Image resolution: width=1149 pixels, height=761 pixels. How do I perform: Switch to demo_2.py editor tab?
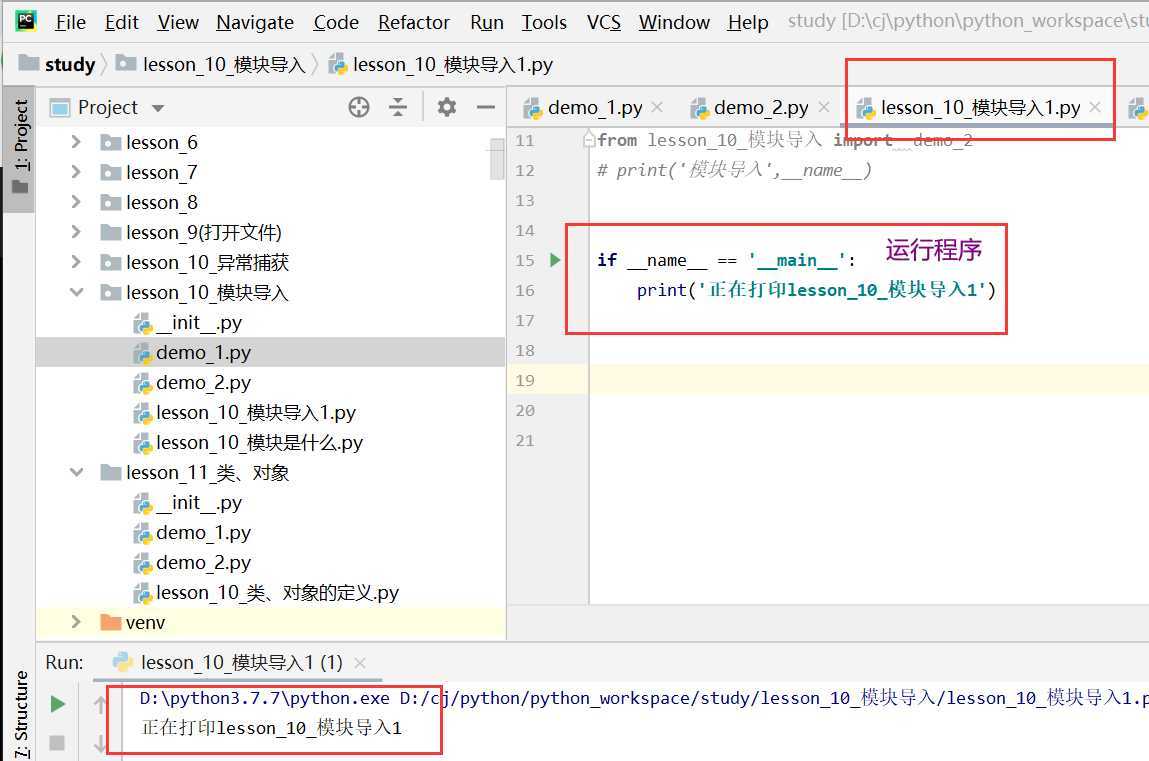pos(750,108)
